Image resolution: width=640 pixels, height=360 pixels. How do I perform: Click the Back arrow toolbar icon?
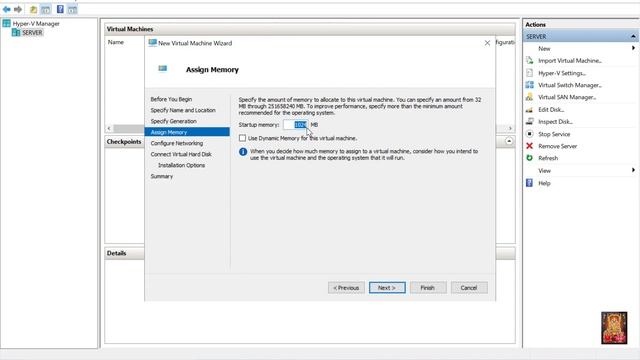pos(7,9)
